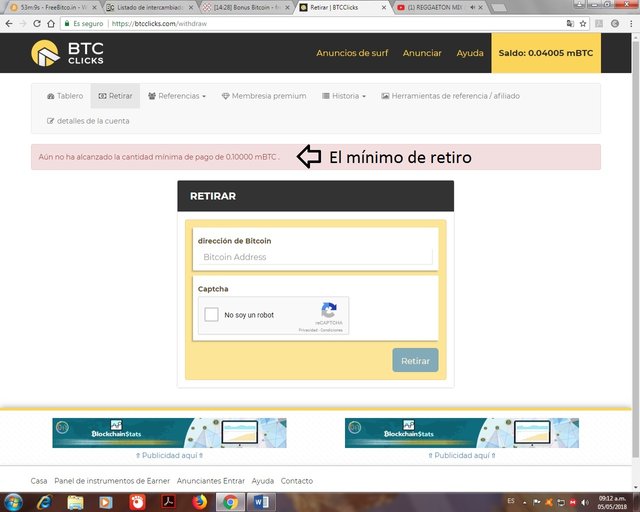Open media player icon in taskbar
640x512 pixels.
tap(106, 502)
